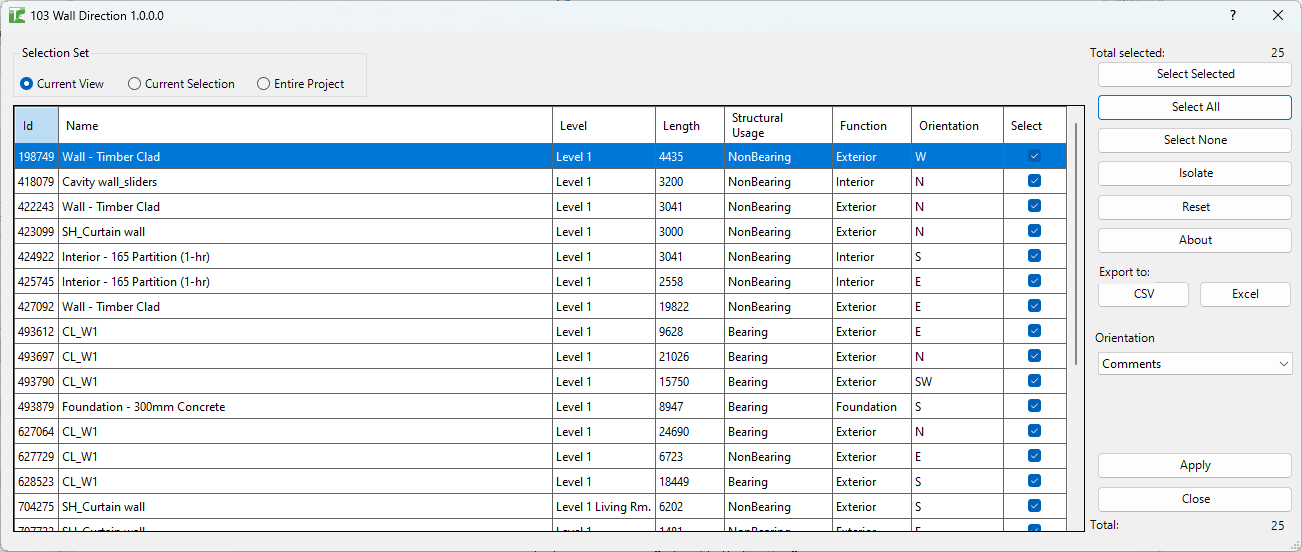Export the wall list to Excel
Viewport: 1302px width, 552px height.
1245,294
